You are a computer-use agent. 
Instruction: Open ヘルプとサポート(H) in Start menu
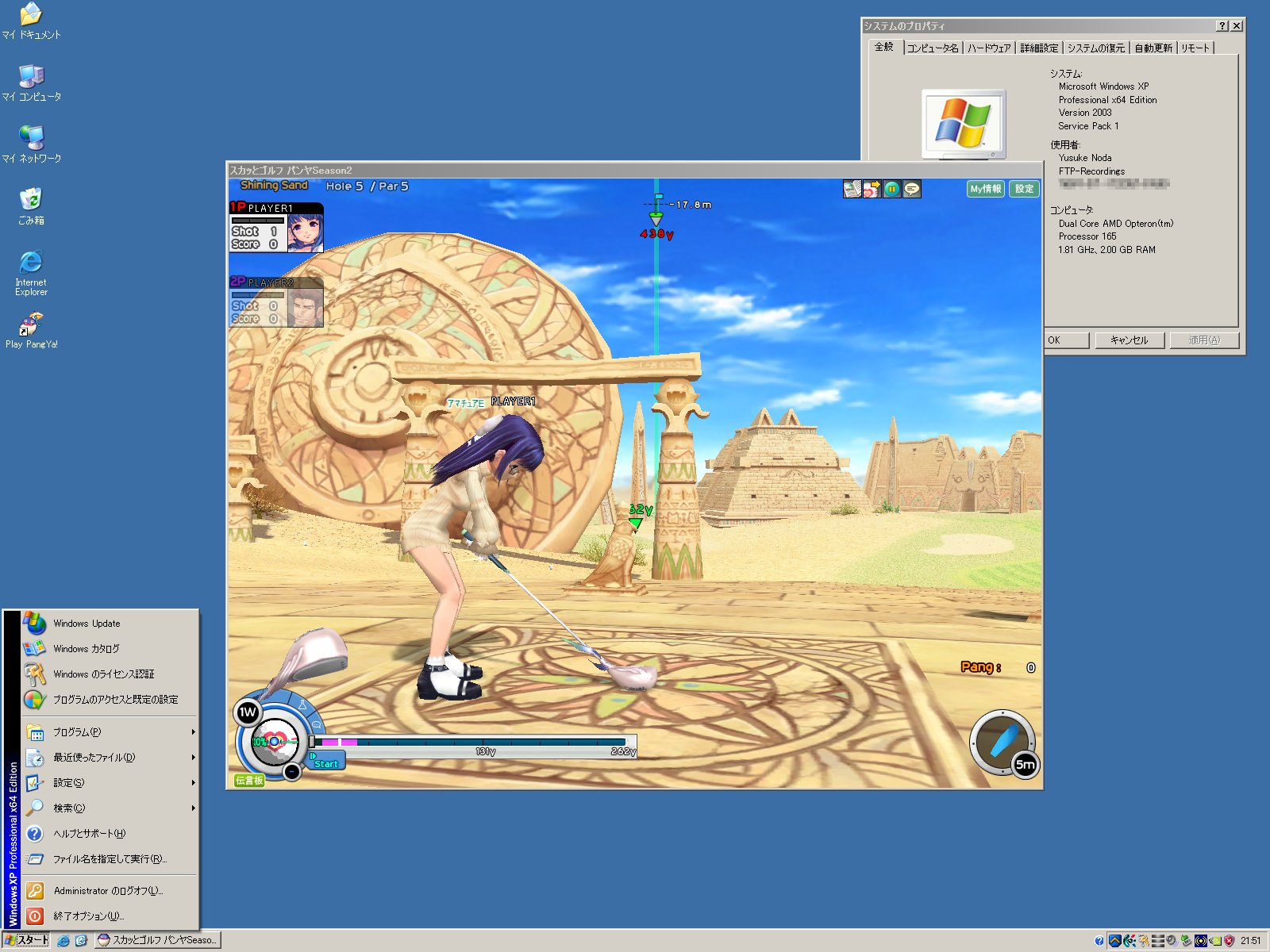pos(110,834)
